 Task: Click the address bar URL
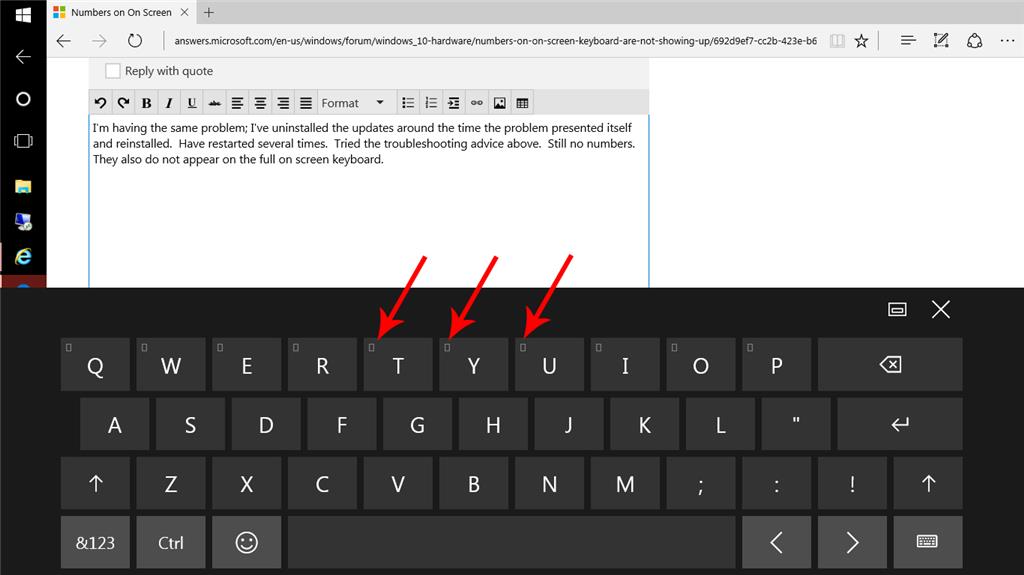495,41
